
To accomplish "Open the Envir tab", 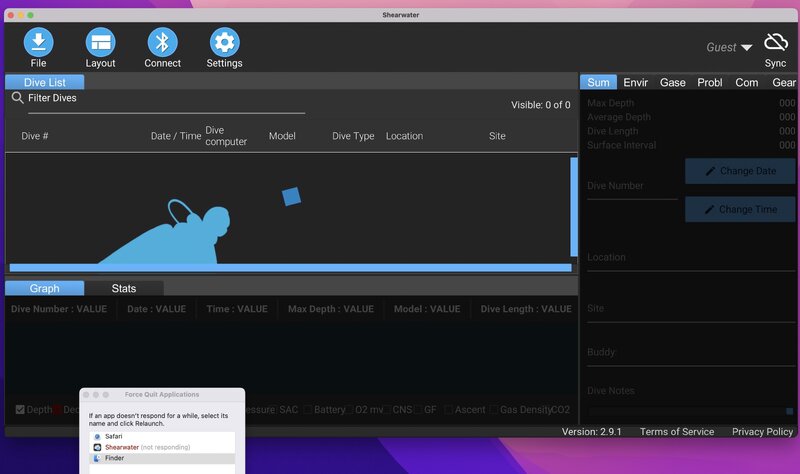I will coord(636,82).
